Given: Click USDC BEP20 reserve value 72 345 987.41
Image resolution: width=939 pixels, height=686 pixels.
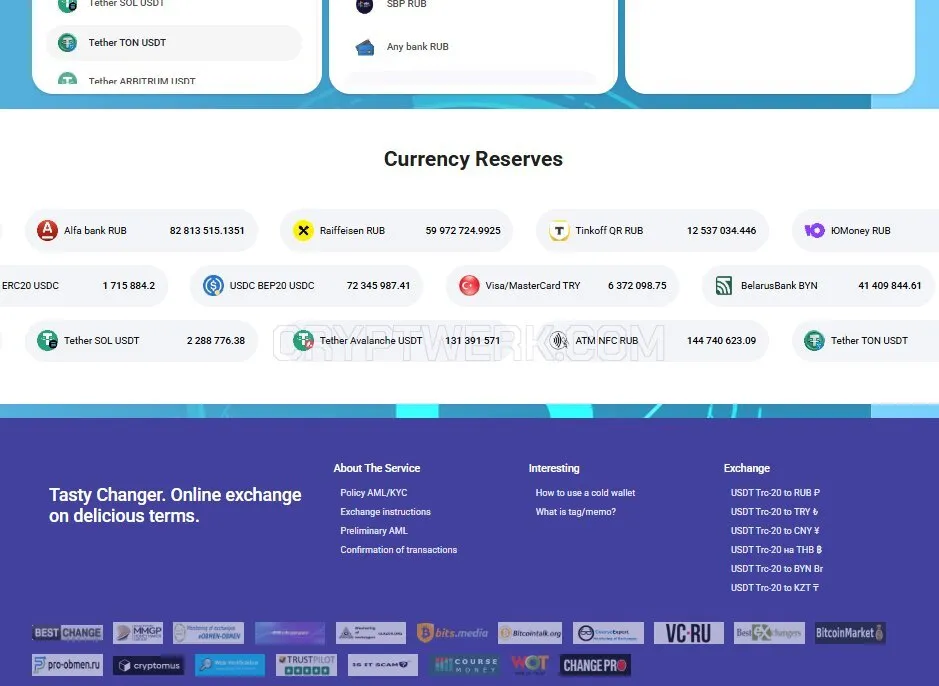Looking at the screenshot, I should [x=378, y=286].
